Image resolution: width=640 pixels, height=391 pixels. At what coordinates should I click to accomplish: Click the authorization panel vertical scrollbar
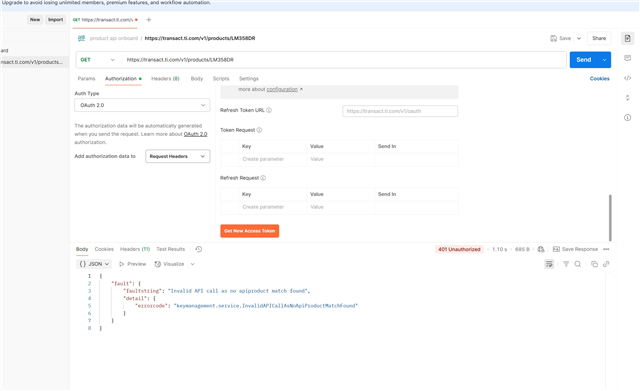[x=610, y=218]
